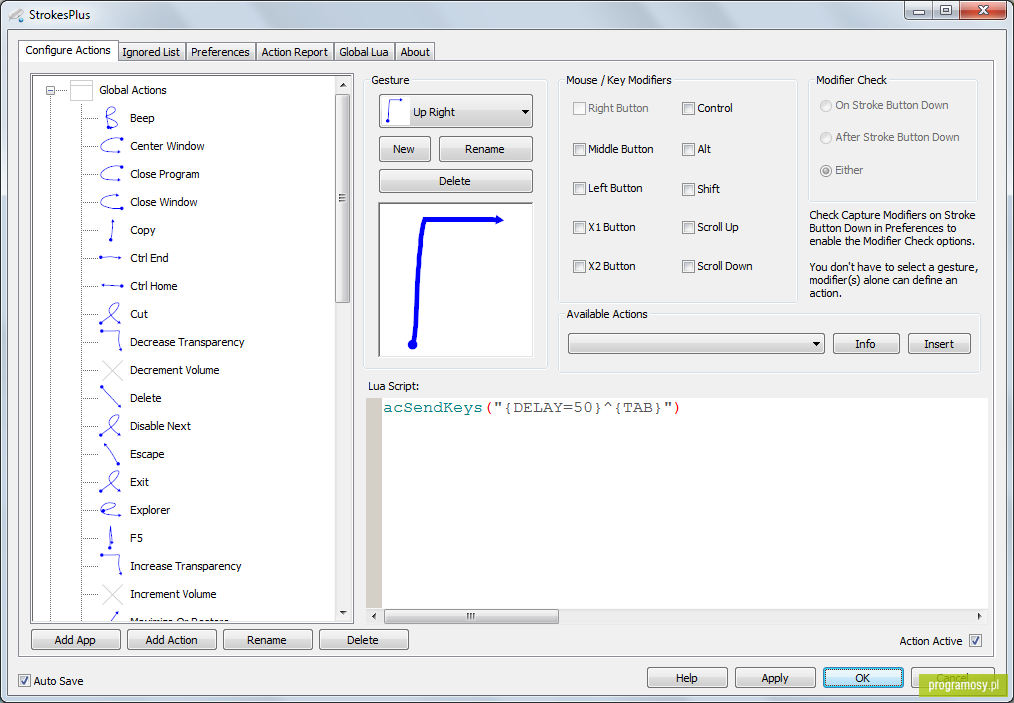Open the Preferences tab

220,52
